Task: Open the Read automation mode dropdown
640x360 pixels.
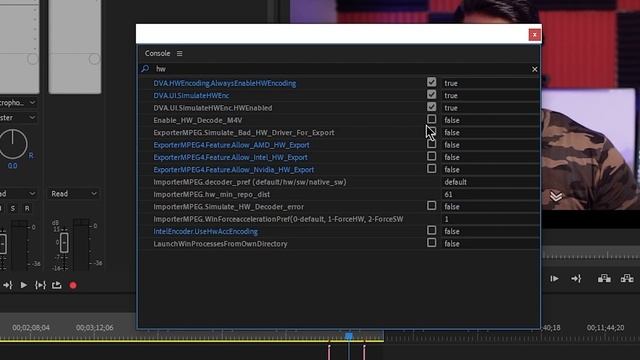Action: coord(74,194)
